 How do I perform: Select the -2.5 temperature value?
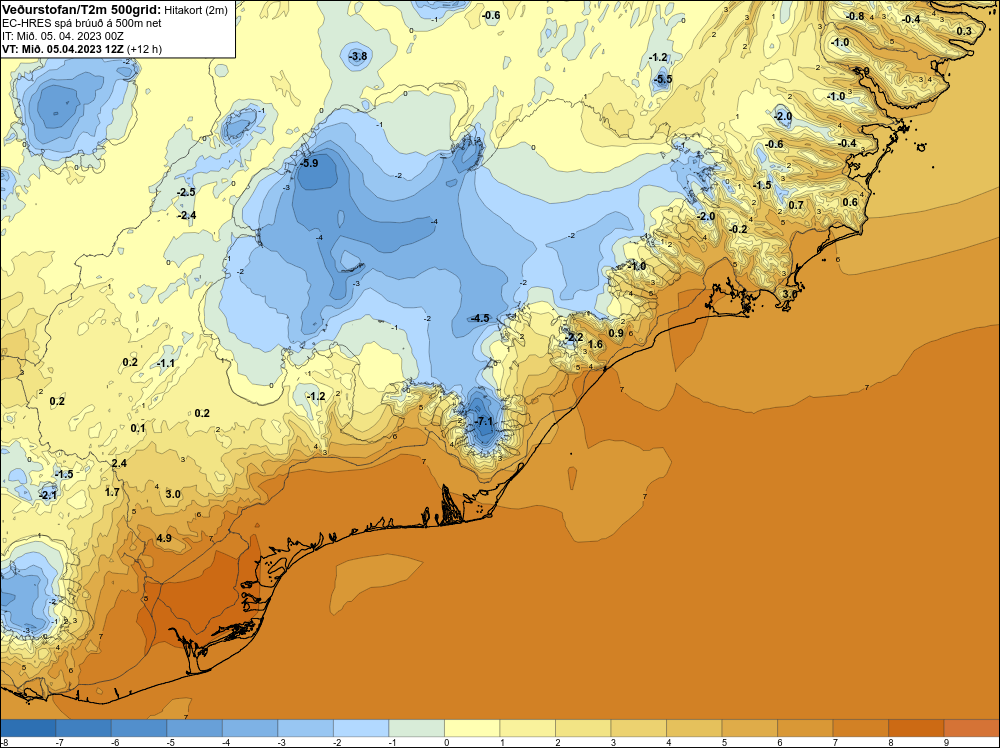tap(186, 192)
